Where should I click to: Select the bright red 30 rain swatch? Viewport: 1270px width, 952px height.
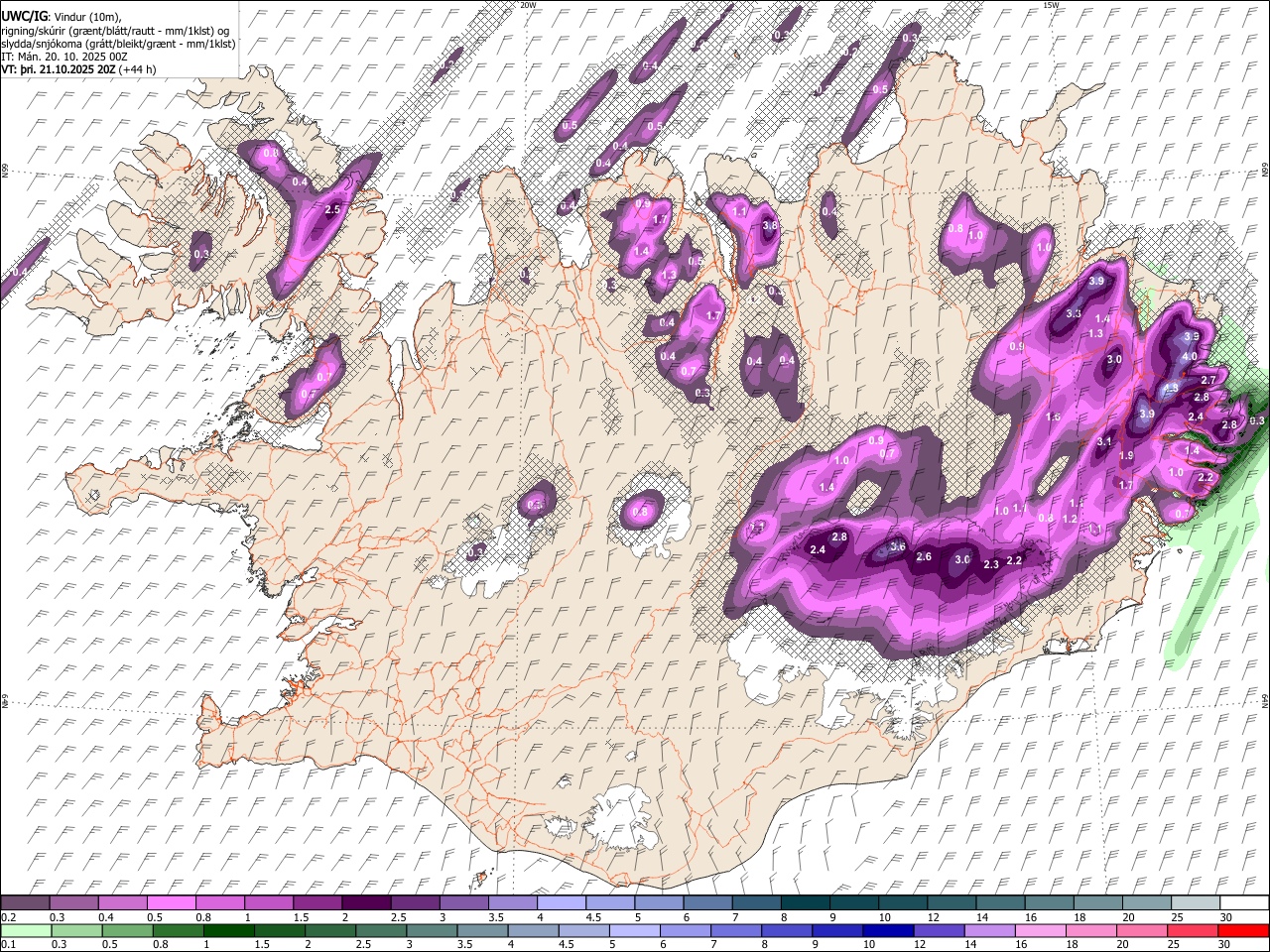[1242, 930]
